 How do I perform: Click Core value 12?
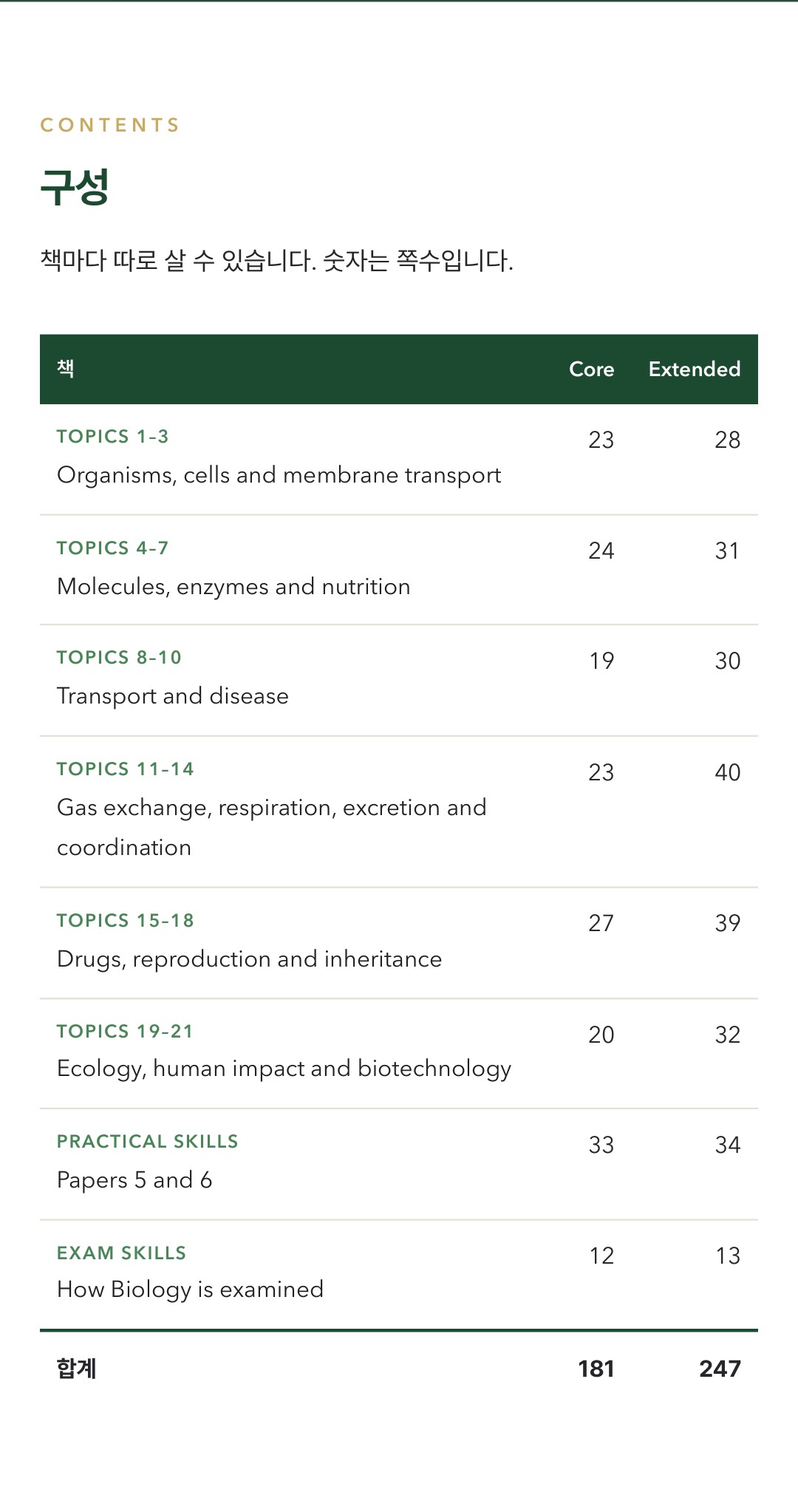pos(601,1256)
